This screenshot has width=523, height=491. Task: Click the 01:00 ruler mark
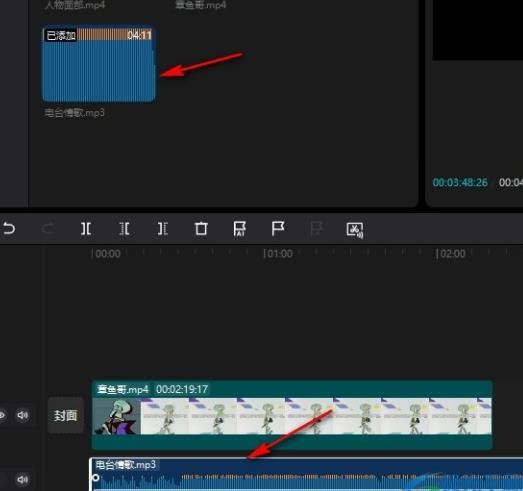280,254
